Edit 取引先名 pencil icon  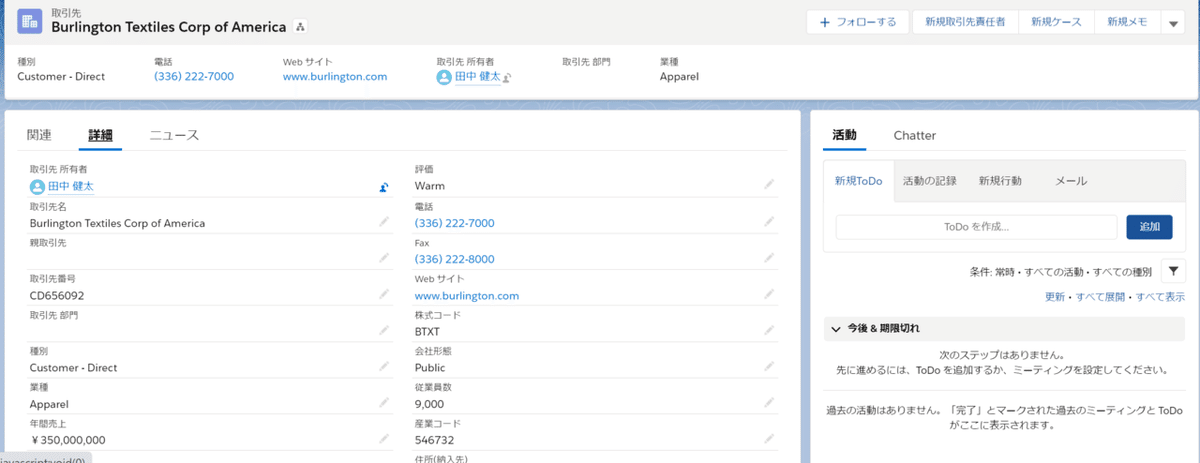(384, 222)
